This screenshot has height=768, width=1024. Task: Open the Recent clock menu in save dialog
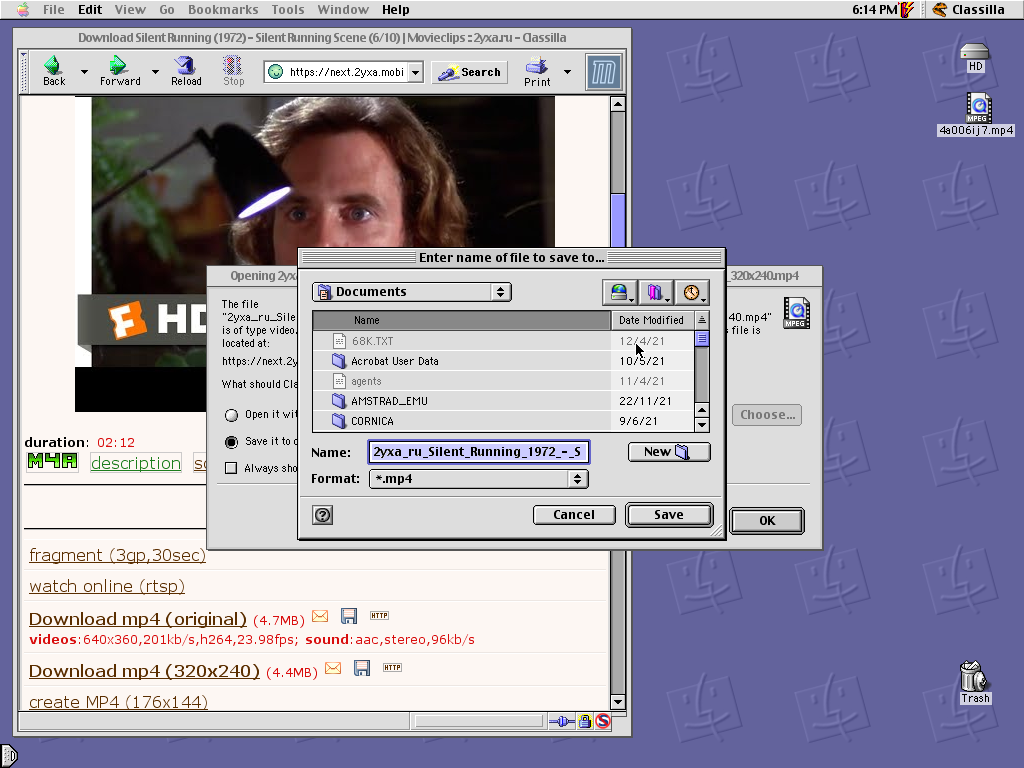pyautogui.click(x=692, y=292)
